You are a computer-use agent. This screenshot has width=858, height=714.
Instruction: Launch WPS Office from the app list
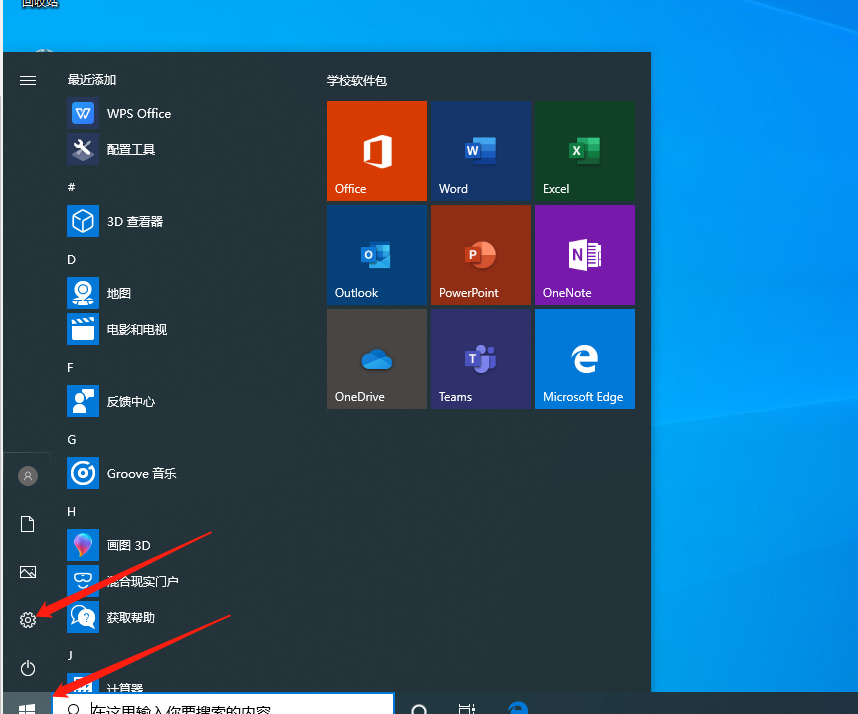point(138,114)
